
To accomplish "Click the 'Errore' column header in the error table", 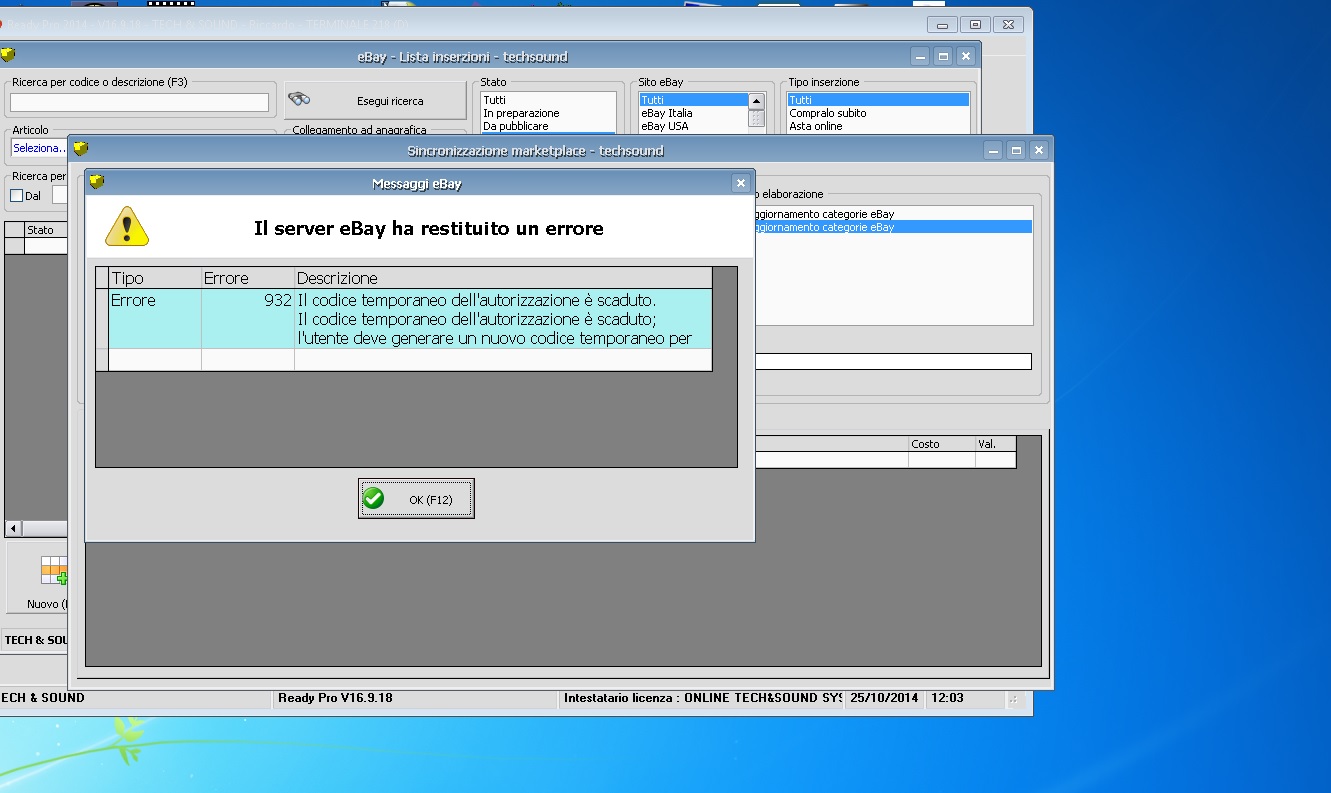I will click(x=247, y=278).
